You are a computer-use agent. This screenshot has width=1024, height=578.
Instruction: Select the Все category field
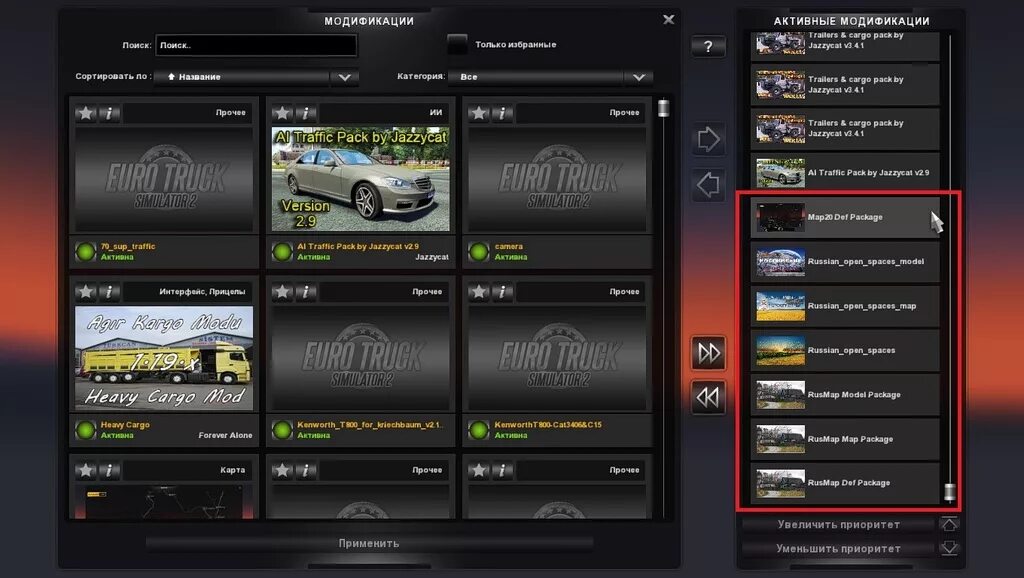pos(536,77)
